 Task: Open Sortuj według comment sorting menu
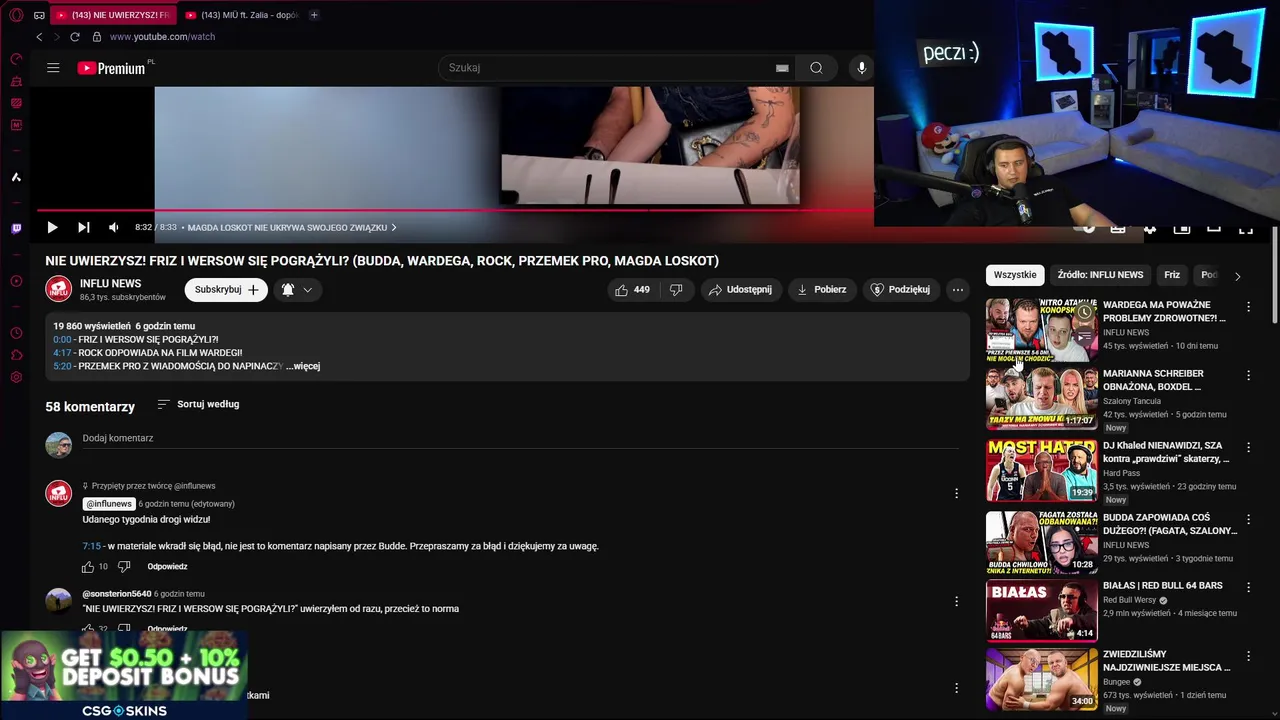[198, 404]
